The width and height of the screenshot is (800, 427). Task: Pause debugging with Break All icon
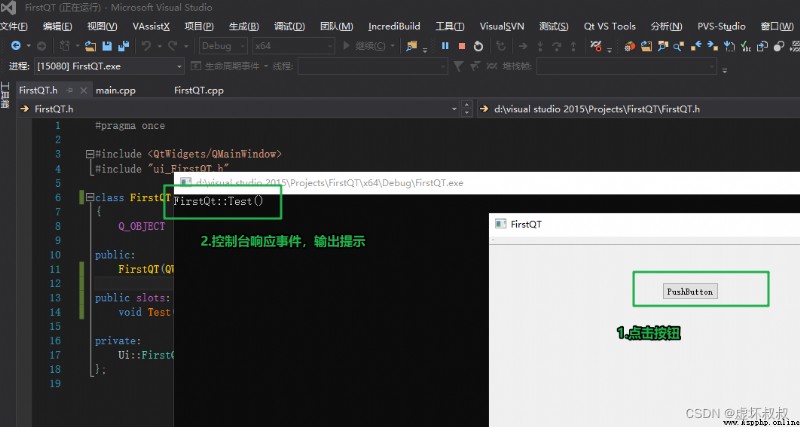(445, 46)
